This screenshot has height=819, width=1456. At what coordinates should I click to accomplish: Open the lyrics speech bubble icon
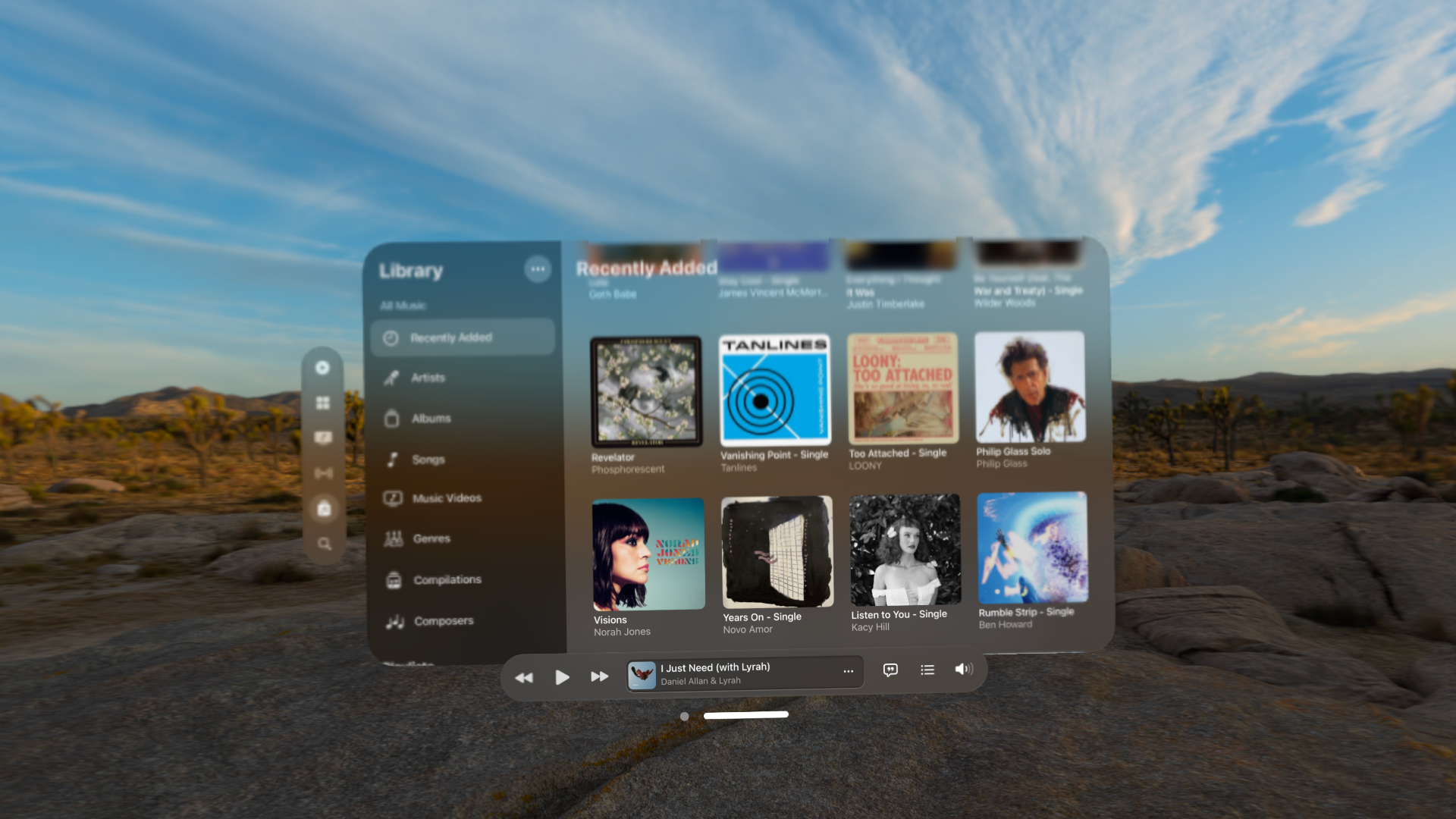click(x=890, y=670)
